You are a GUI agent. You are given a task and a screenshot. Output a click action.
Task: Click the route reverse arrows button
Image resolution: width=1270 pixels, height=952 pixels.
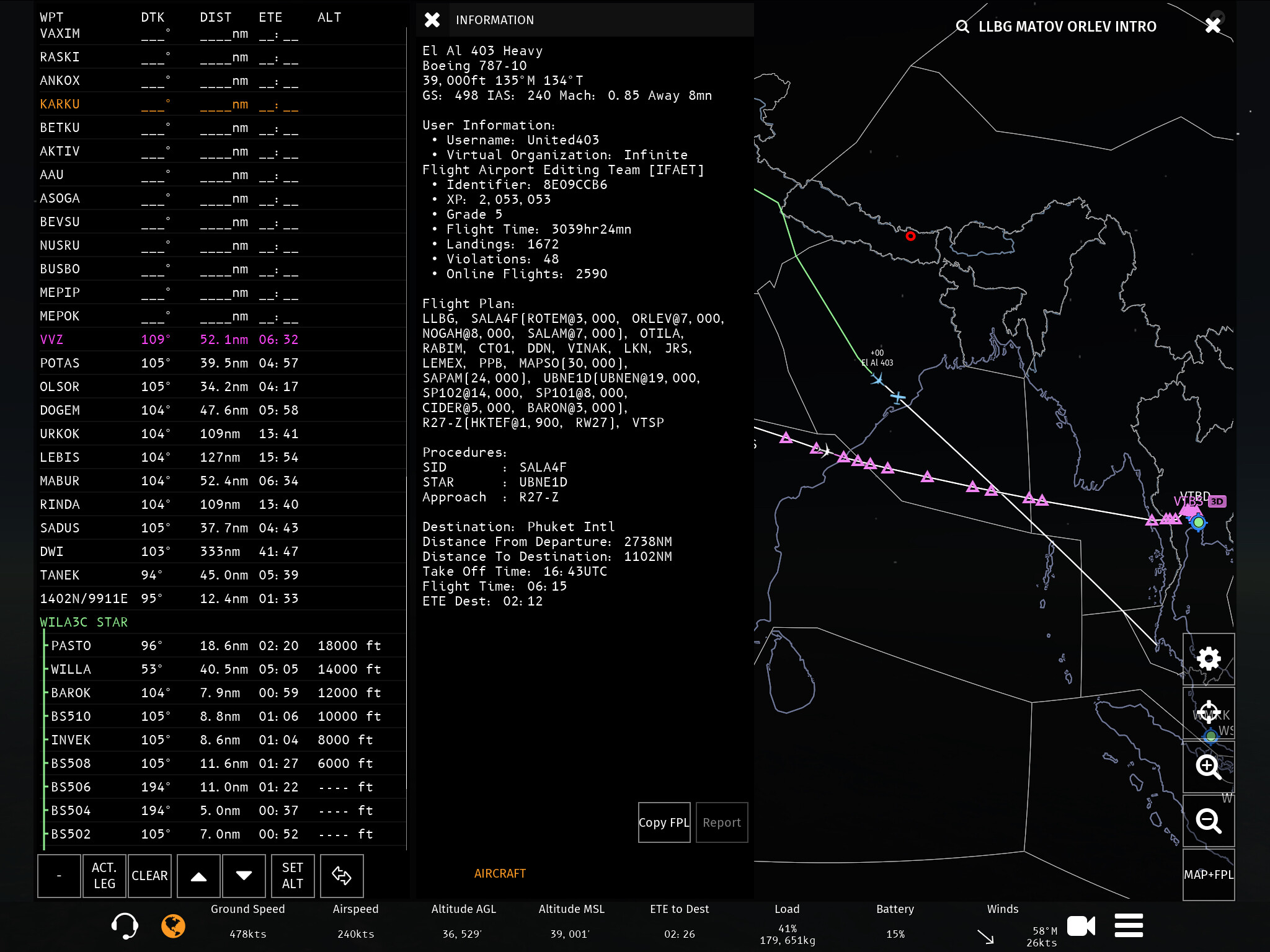341,875
